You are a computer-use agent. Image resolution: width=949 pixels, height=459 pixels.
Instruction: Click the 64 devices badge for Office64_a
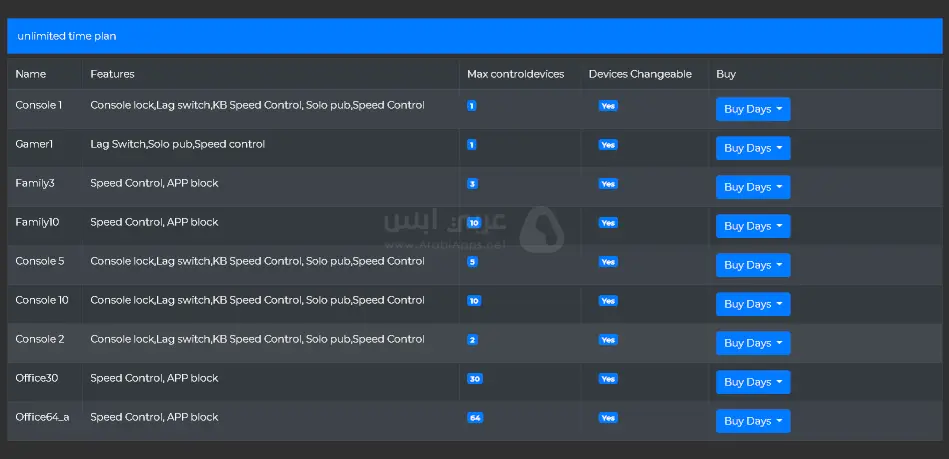[475, 418]
